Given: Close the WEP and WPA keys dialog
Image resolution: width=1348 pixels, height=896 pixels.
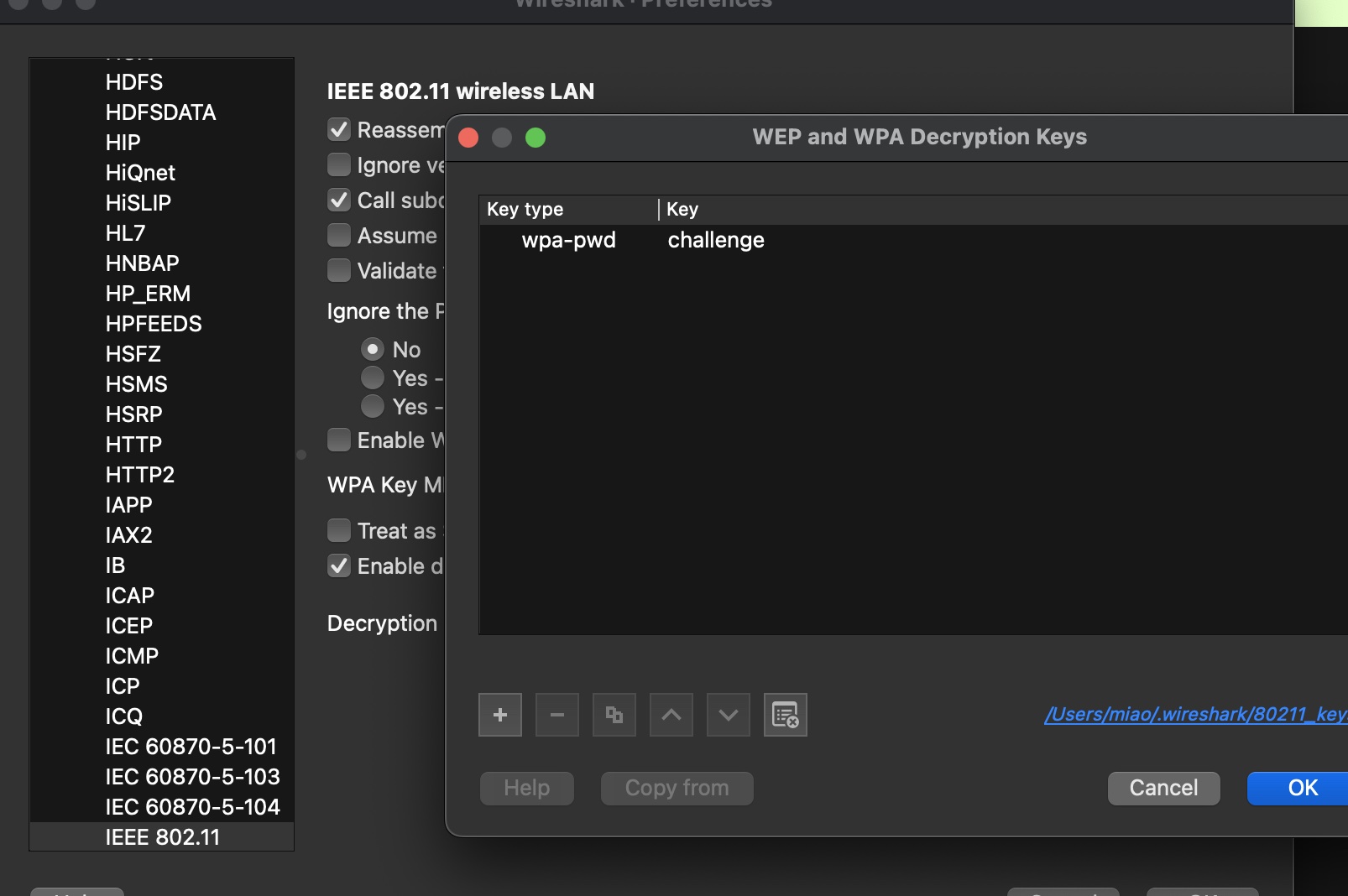Looking at the screenshot, I should (468, 138).
